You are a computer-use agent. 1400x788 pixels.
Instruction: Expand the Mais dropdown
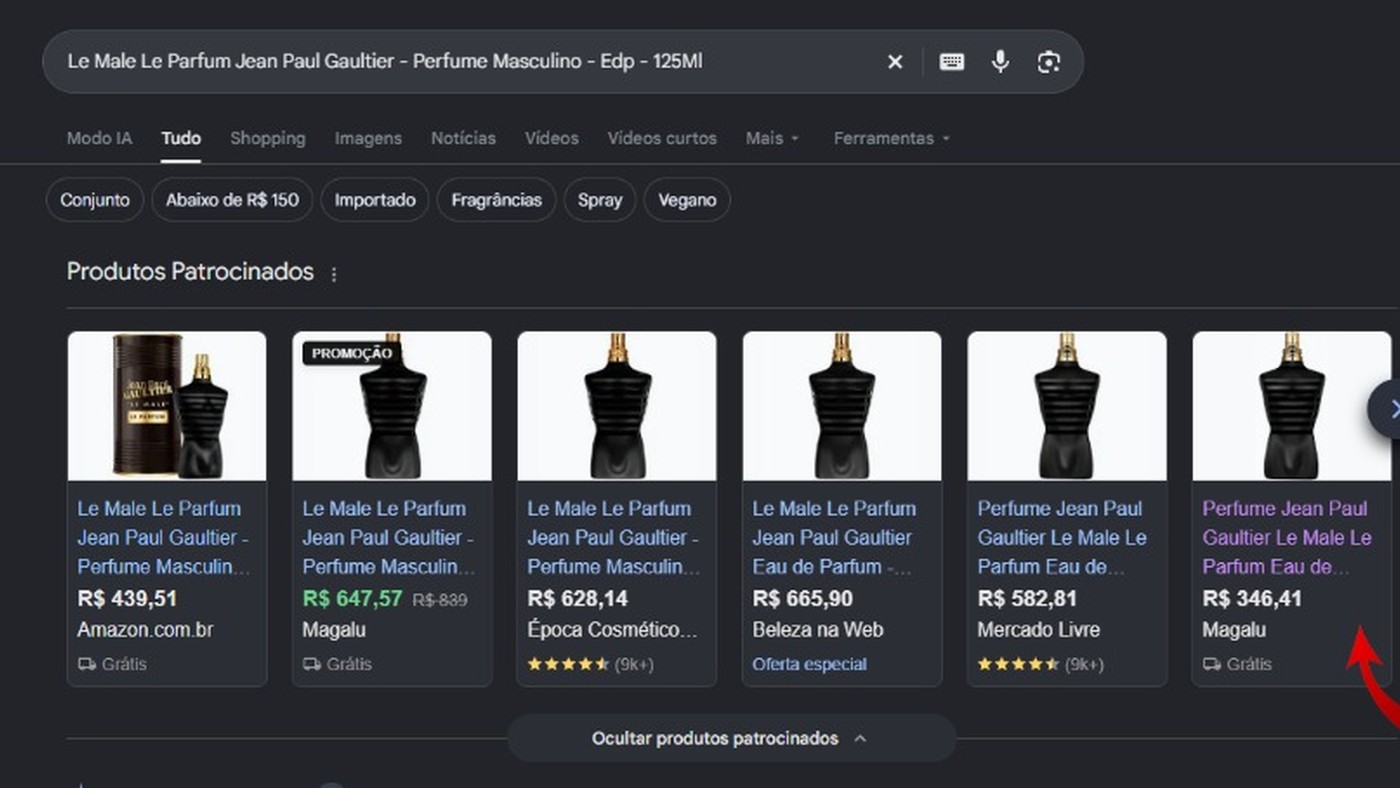click(772, 139)
